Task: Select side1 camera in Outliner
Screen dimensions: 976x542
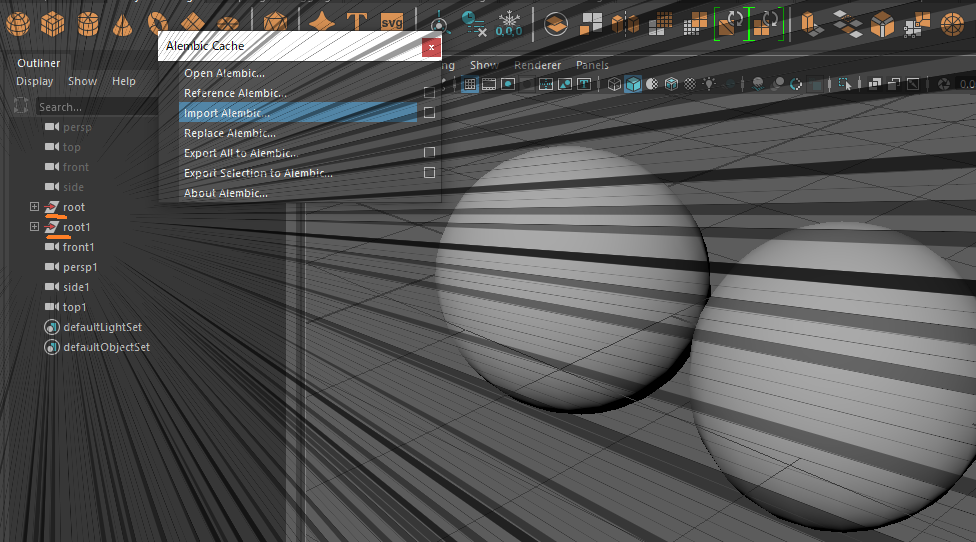Action: (x=76, y=287)
